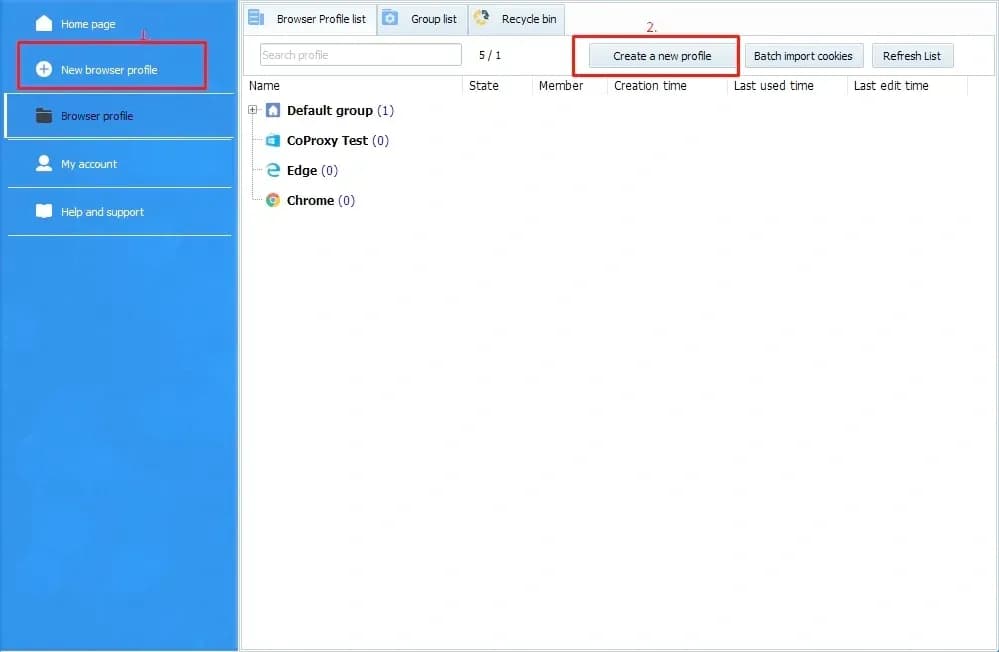This screenshot has height=652, width=999.
Task: Click the Batch import cookies button
Action: coord(804,56)
